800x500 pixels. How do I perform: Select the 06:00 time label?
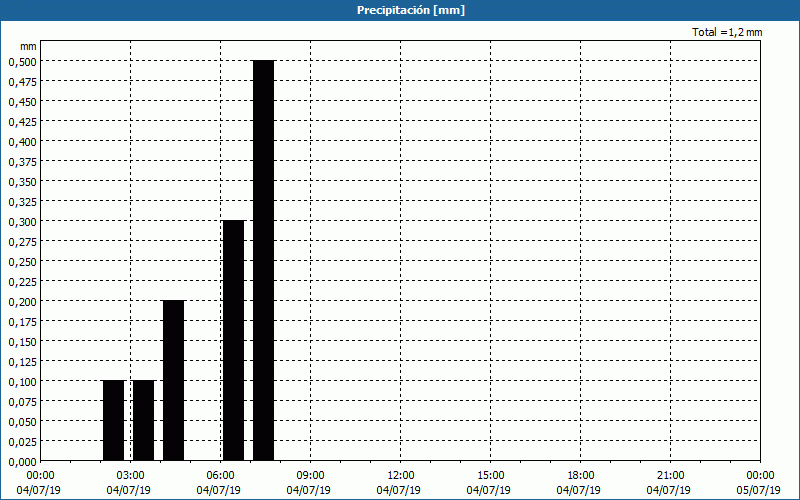point(220,476)
